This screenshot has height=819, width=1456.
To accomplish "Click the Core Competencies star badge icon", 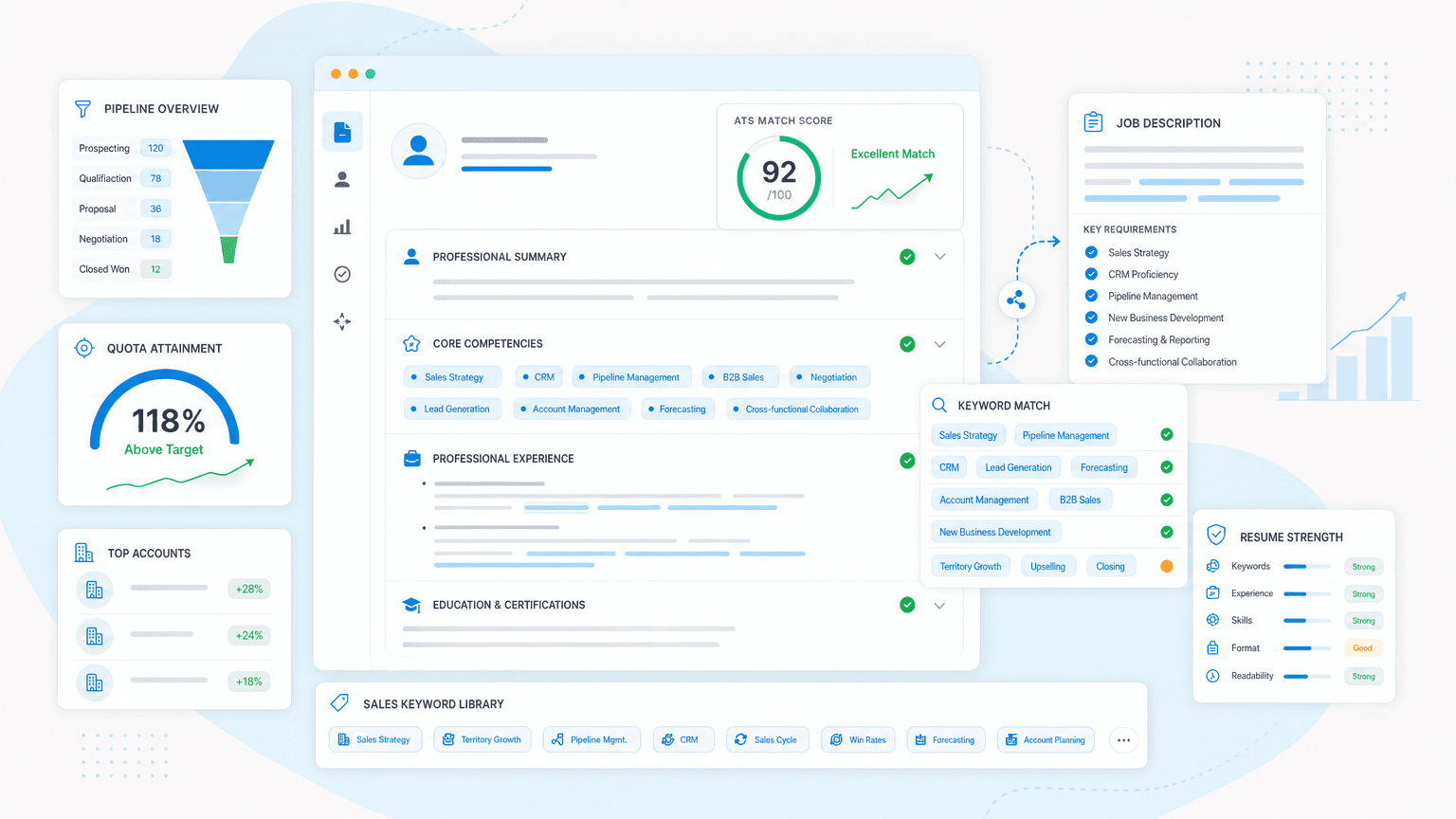I will point(411,343).
